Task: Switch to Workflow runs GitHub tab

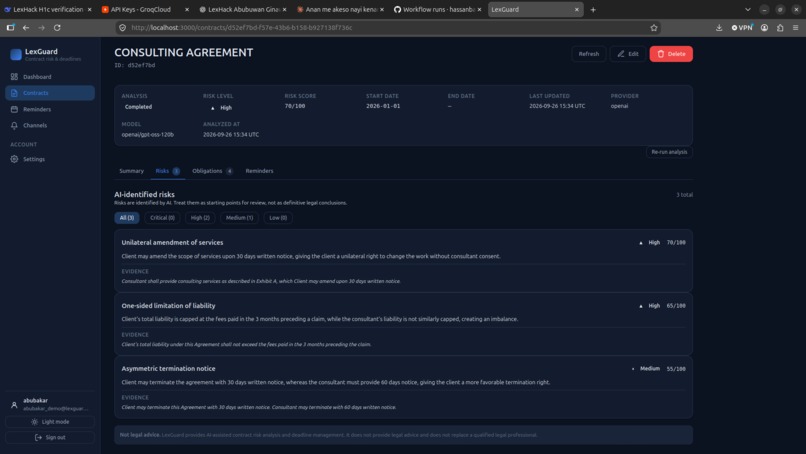Action: coord(438,9)
